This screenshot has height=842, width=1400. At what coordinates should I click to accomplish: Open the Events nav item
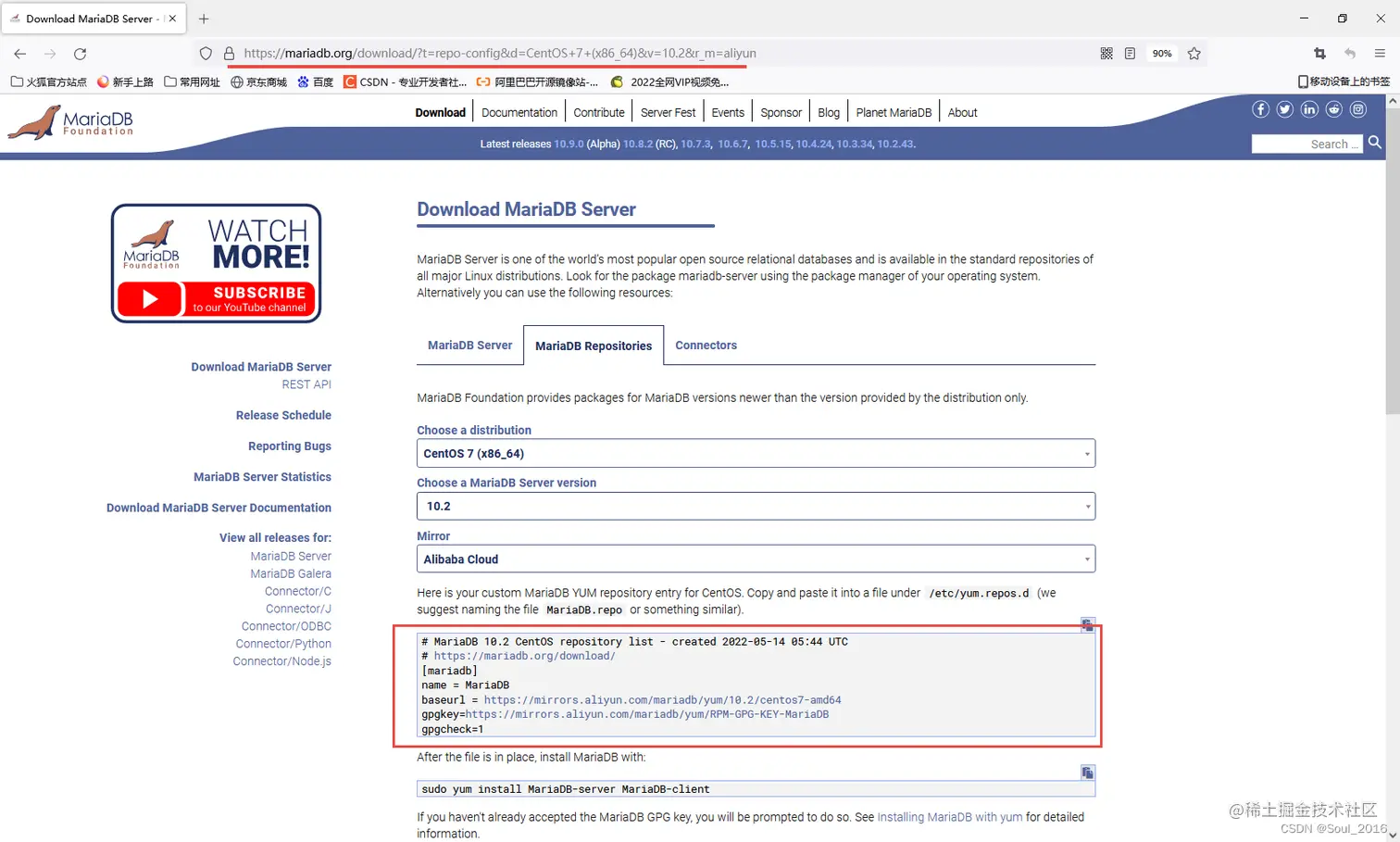(728, 112)
